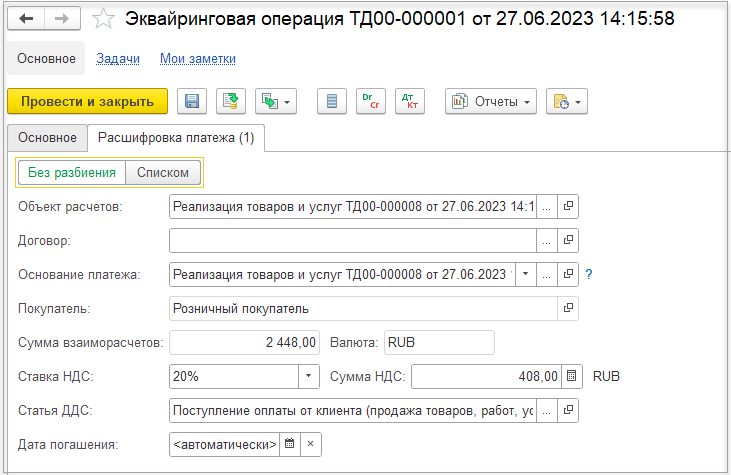
Task: Switch to Списком mode
Action: [x=163, y=172]
